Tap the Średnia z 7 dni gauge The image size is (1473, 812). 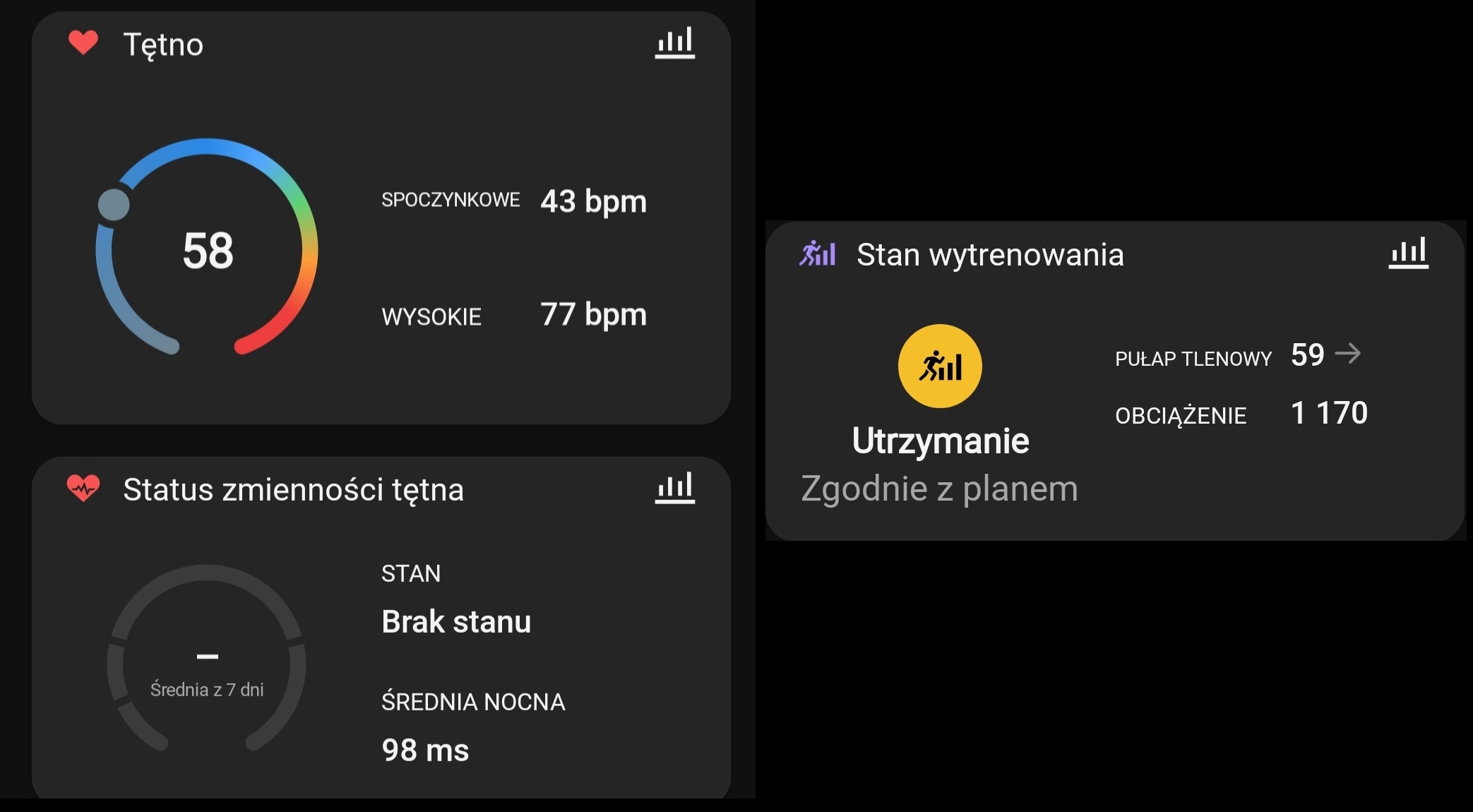(x=206, y=664)
